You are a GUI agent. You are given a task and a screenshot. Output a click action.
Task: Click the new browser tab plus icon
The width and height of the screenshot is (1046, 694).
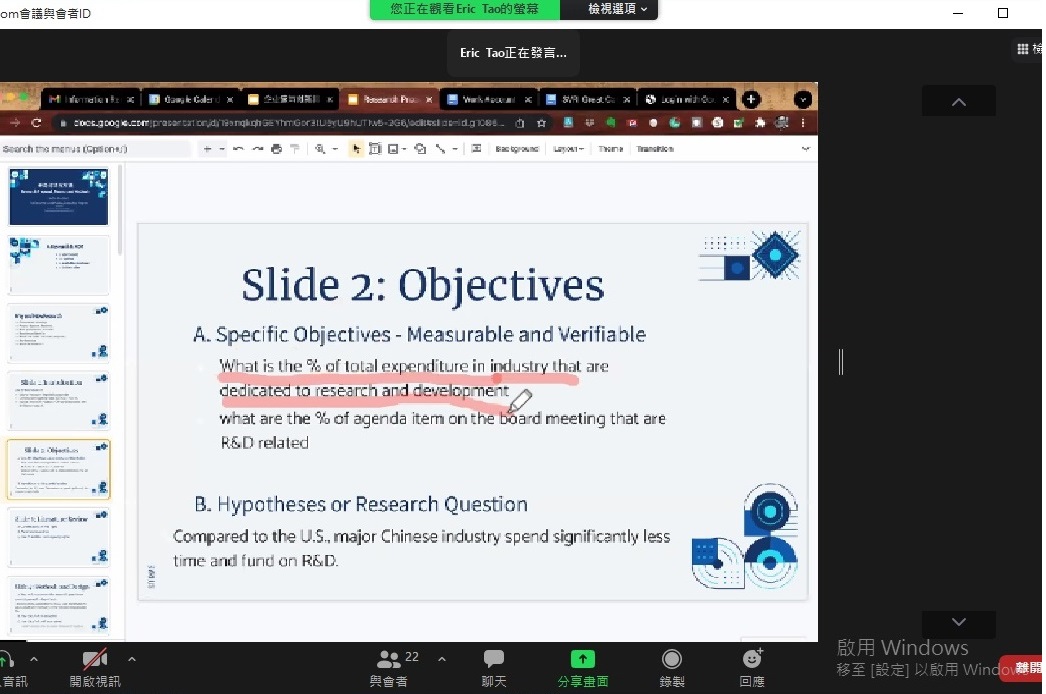pos(751,100)
